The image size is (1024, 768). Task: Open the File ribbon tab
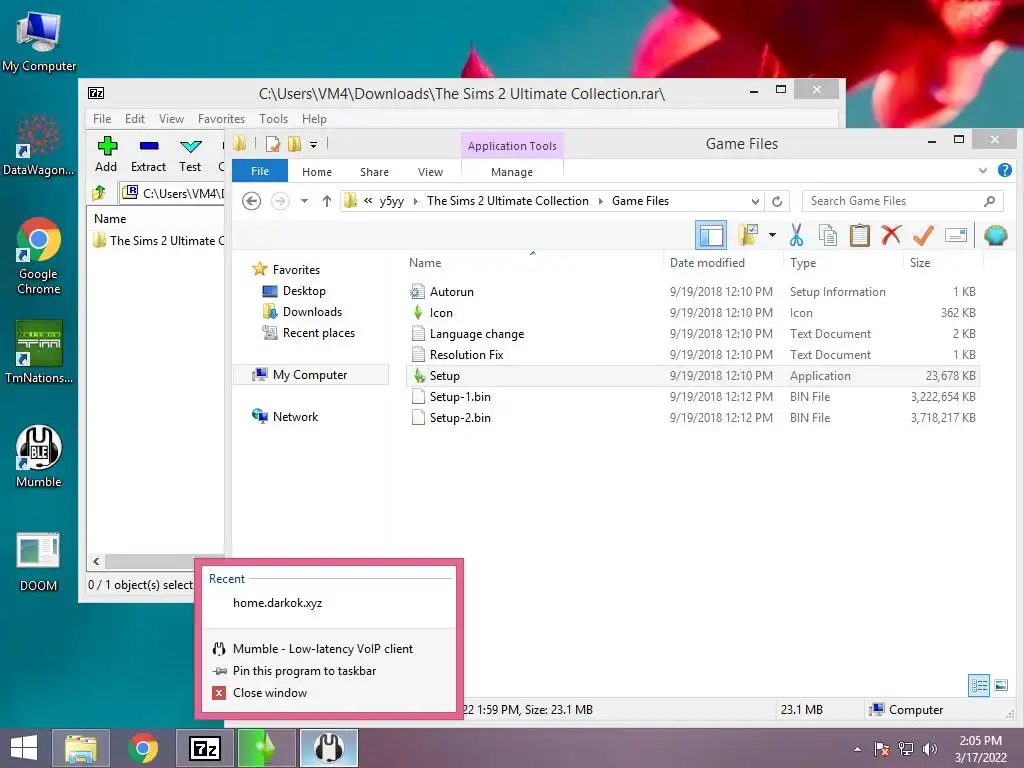[x=260, y=171]
